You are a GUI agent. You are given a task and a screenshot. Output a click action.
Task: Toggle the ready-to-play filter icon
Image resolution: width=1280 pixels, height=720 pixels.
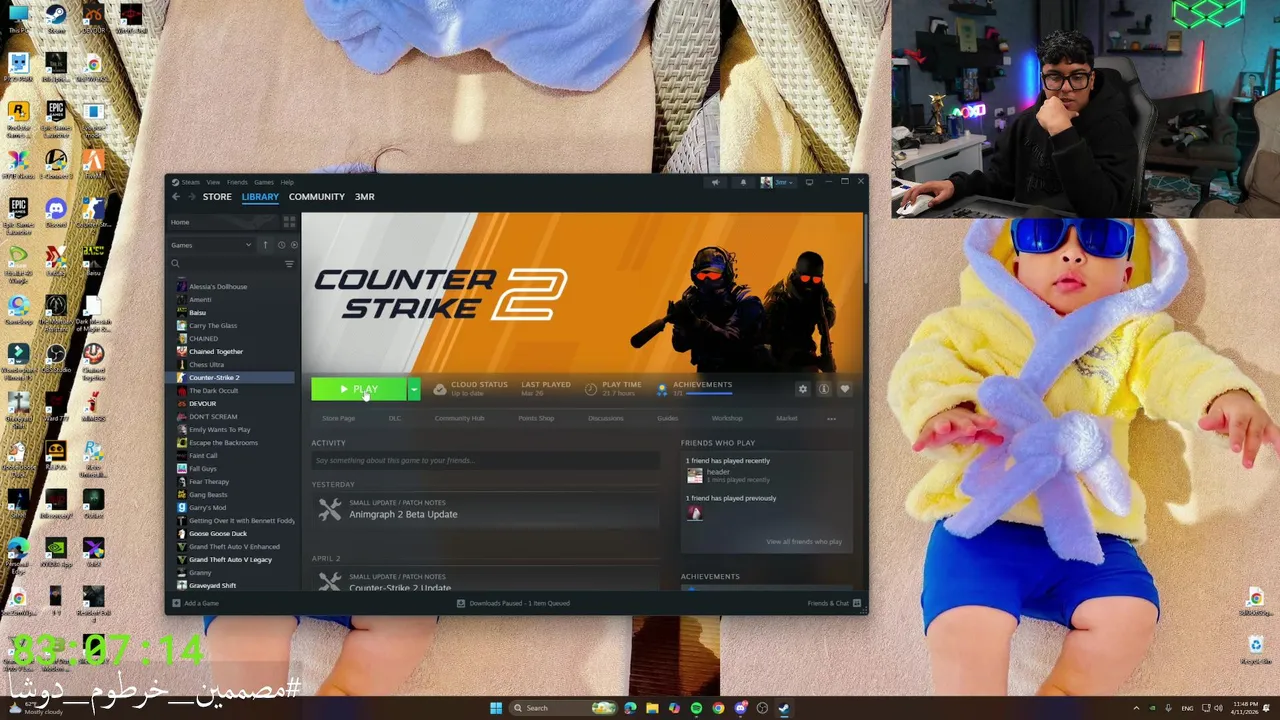(x=293, y=245)
